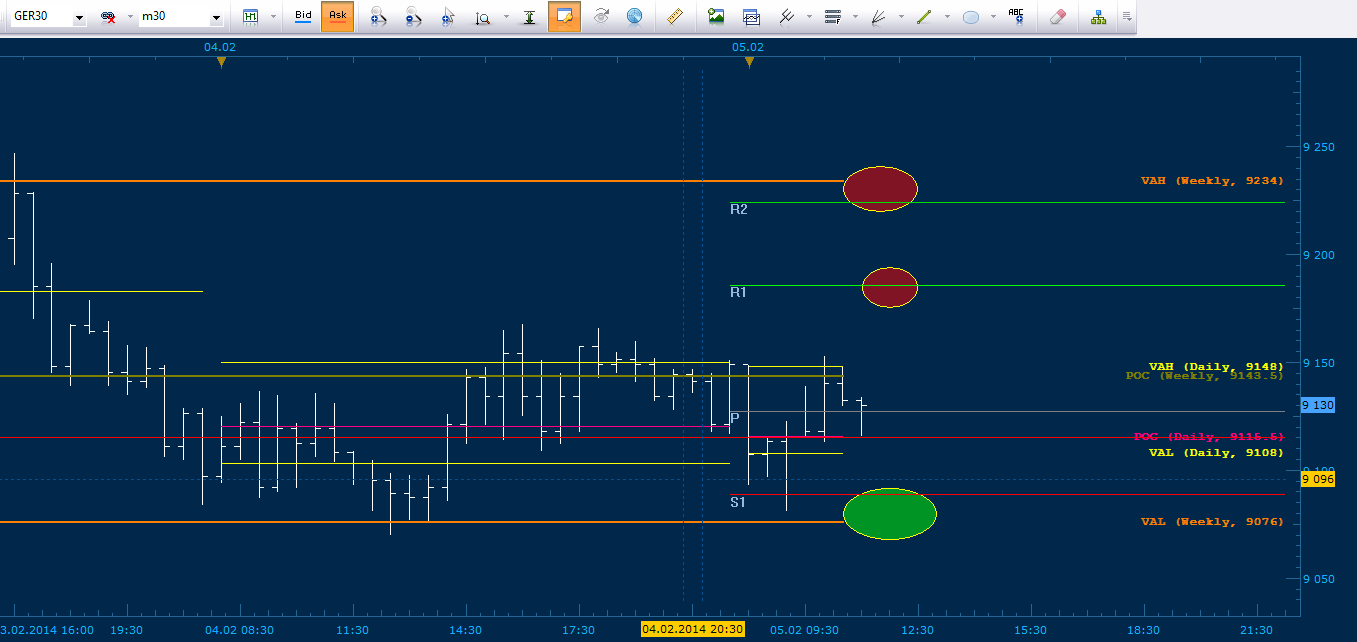
Task: Select the fan lines drawing tool
Action: (878, 17)
